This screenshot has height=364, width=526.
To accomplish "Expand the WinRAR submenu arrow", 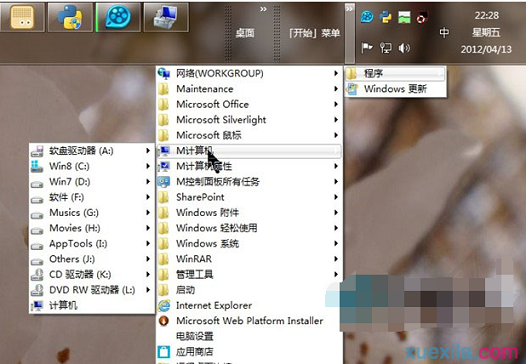I will click(336, 259).
